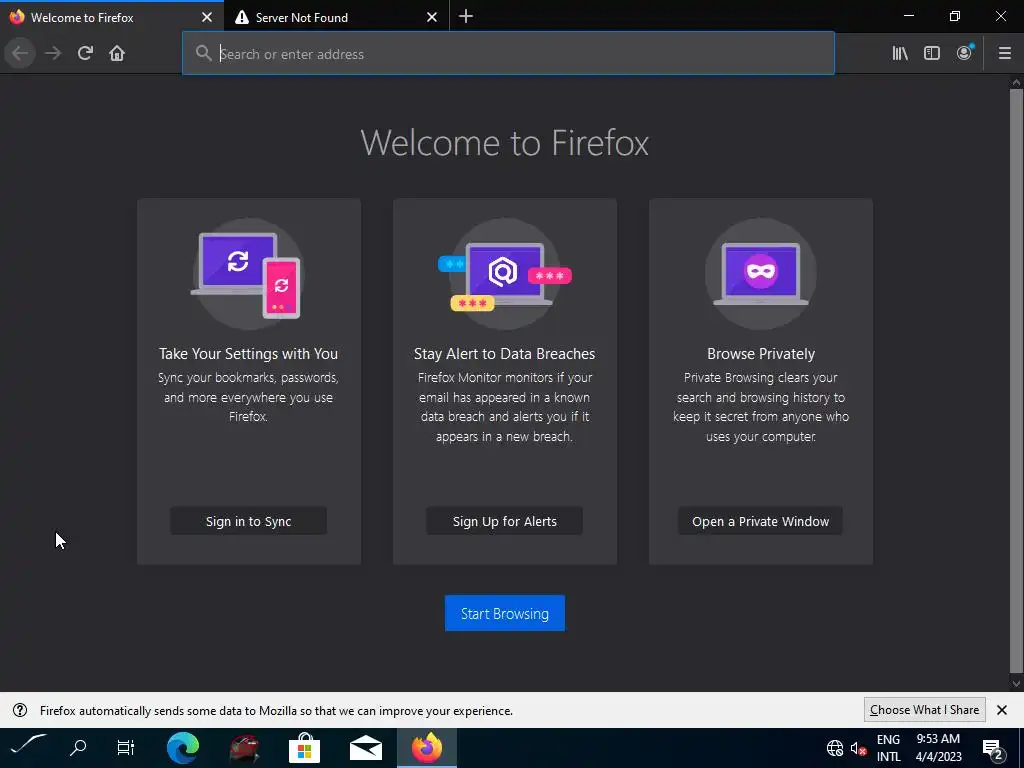Open the Firefox Account icon
The width and height of the screenshot is (1024, 768).
tap(965, 54)
